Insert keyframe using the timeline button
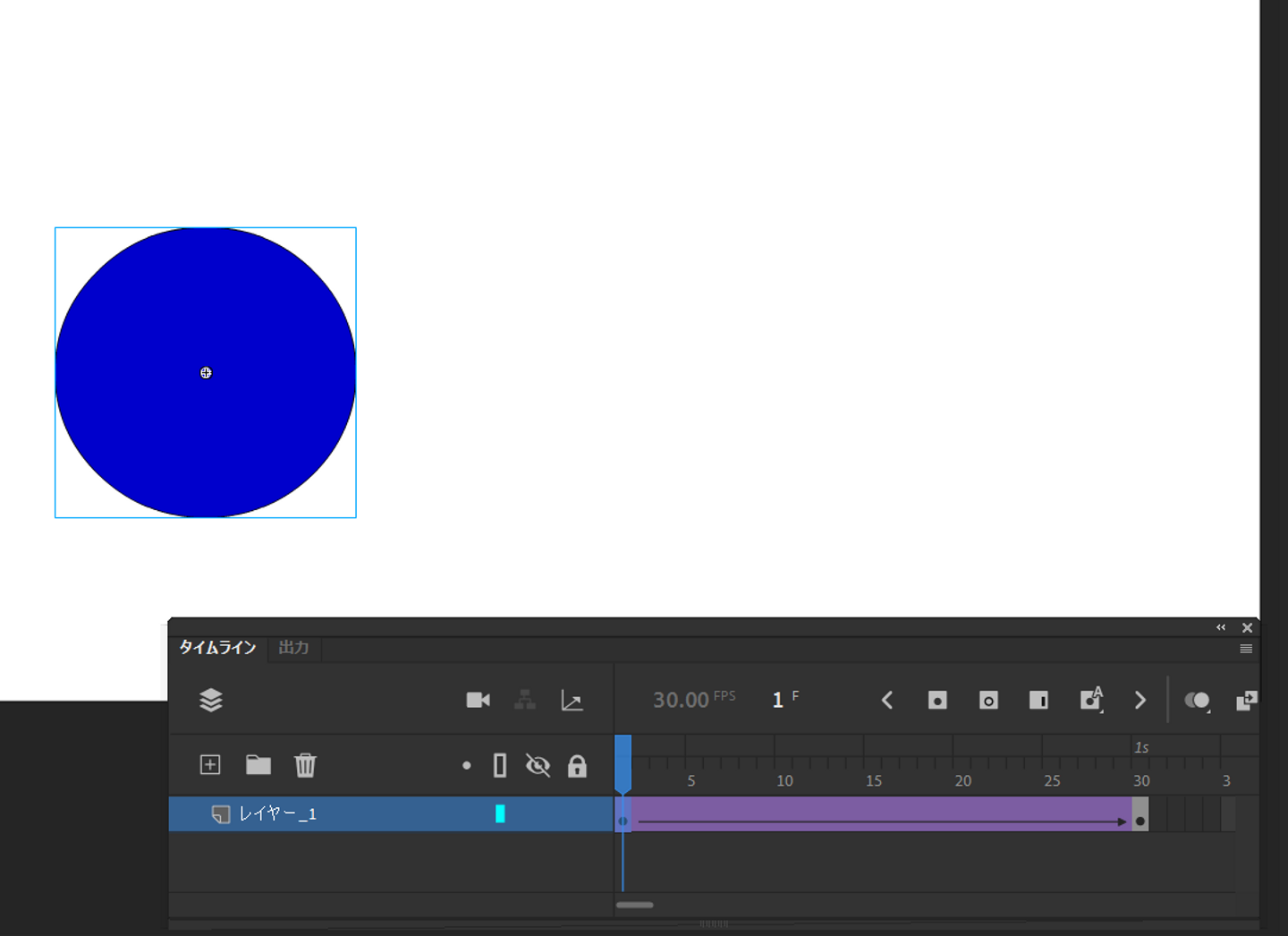 coord(937,700)
